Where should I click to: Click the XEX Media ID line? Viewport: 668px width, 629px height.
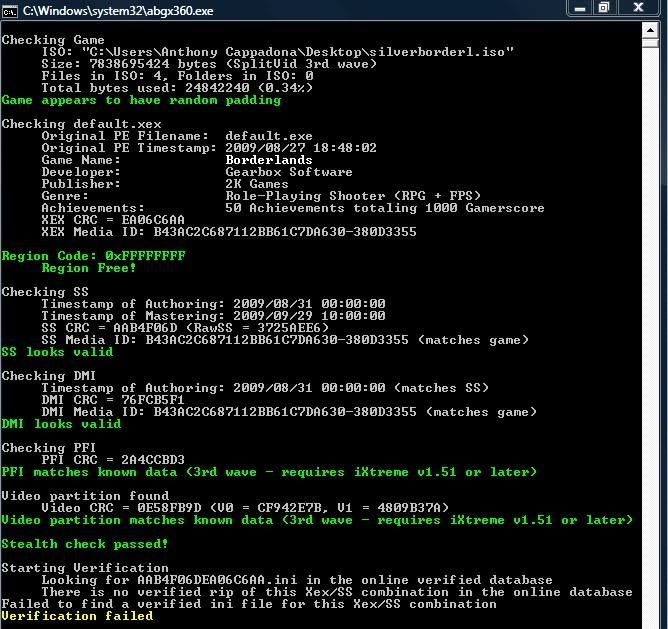click(x=229, y=232)
